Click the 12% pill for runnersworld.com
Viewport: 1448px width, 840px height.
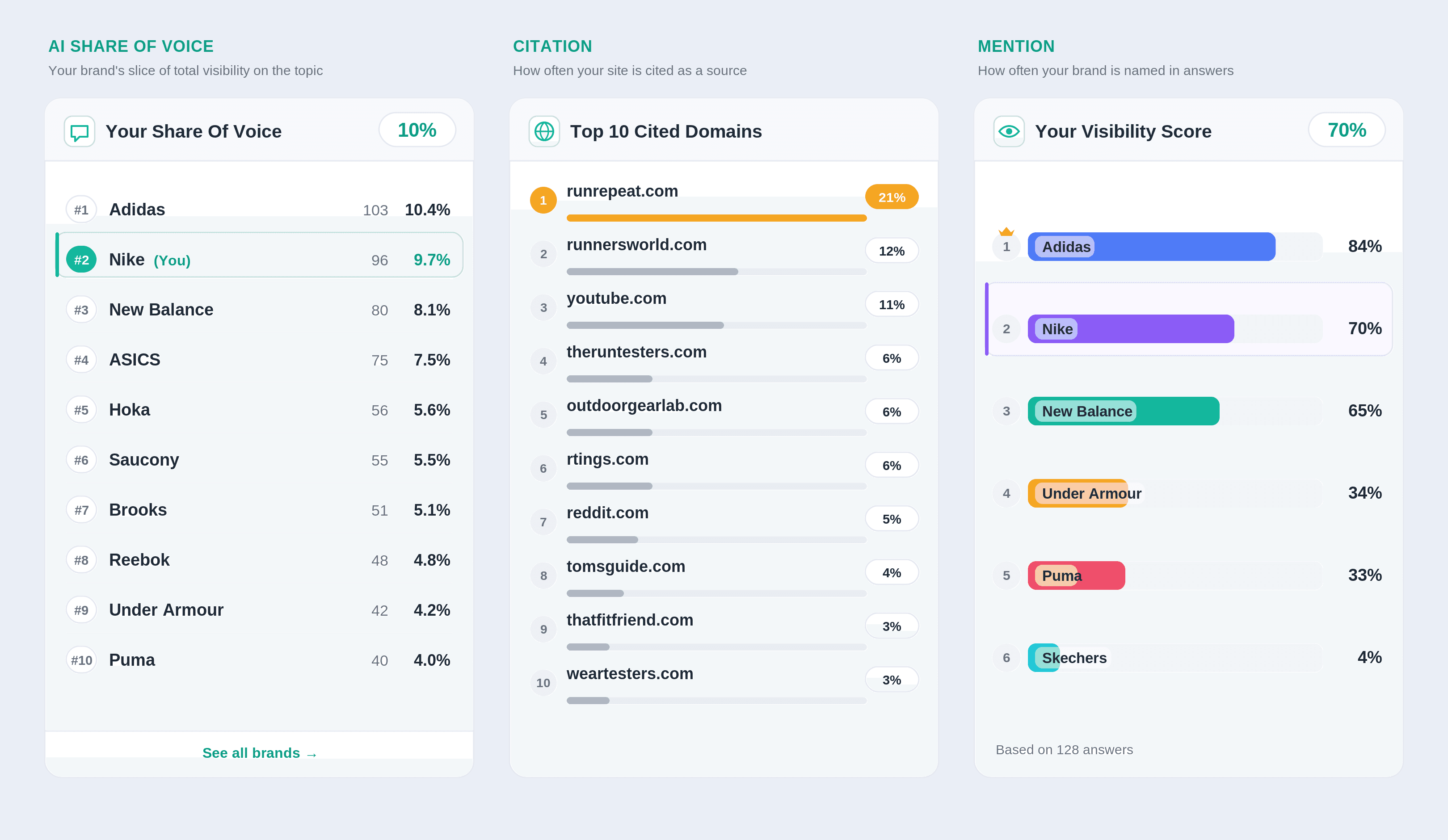[891, 251]
